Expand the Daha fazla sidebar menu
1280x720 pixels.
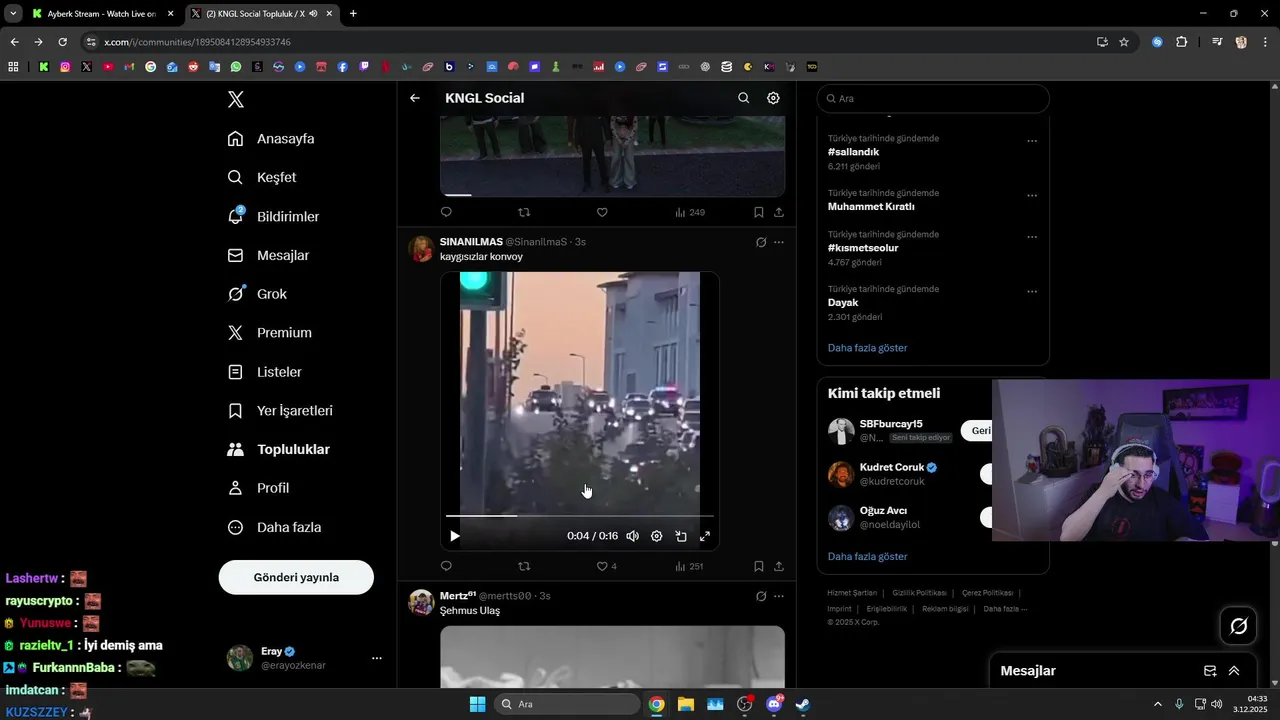click(274, 527)
